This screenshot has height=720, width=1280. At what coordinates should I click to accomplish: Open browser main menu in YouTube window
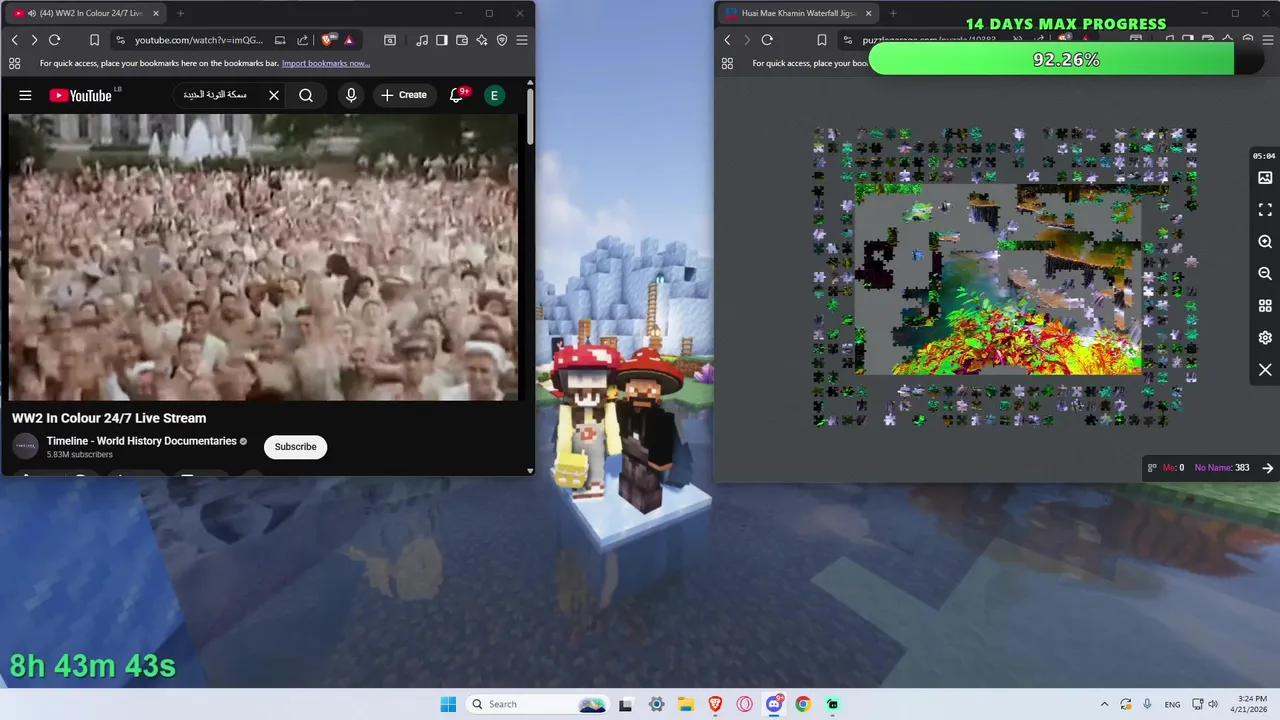click(522, 40)
